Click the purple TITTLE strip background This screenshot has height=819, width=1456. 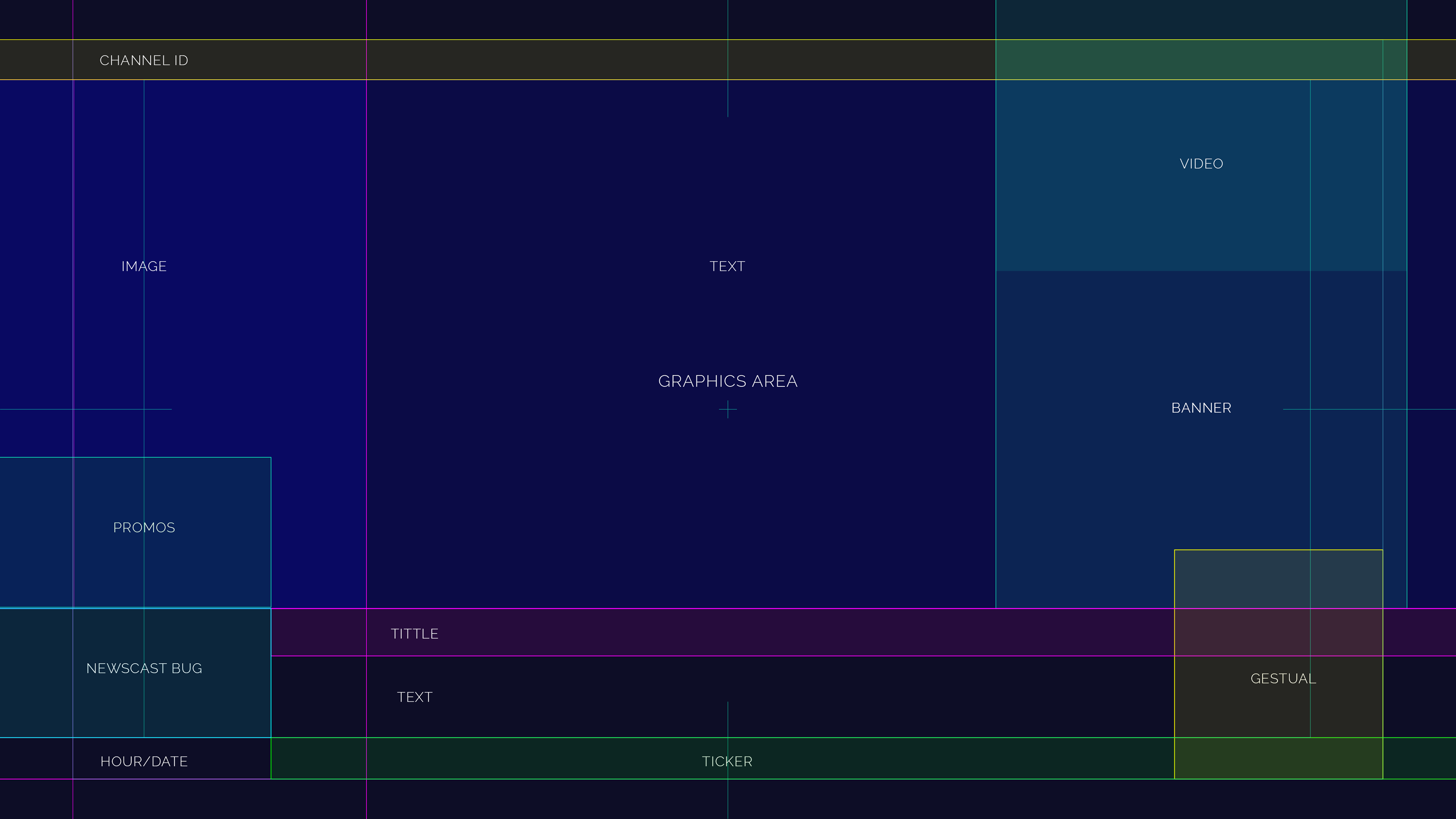pos(791,632)
